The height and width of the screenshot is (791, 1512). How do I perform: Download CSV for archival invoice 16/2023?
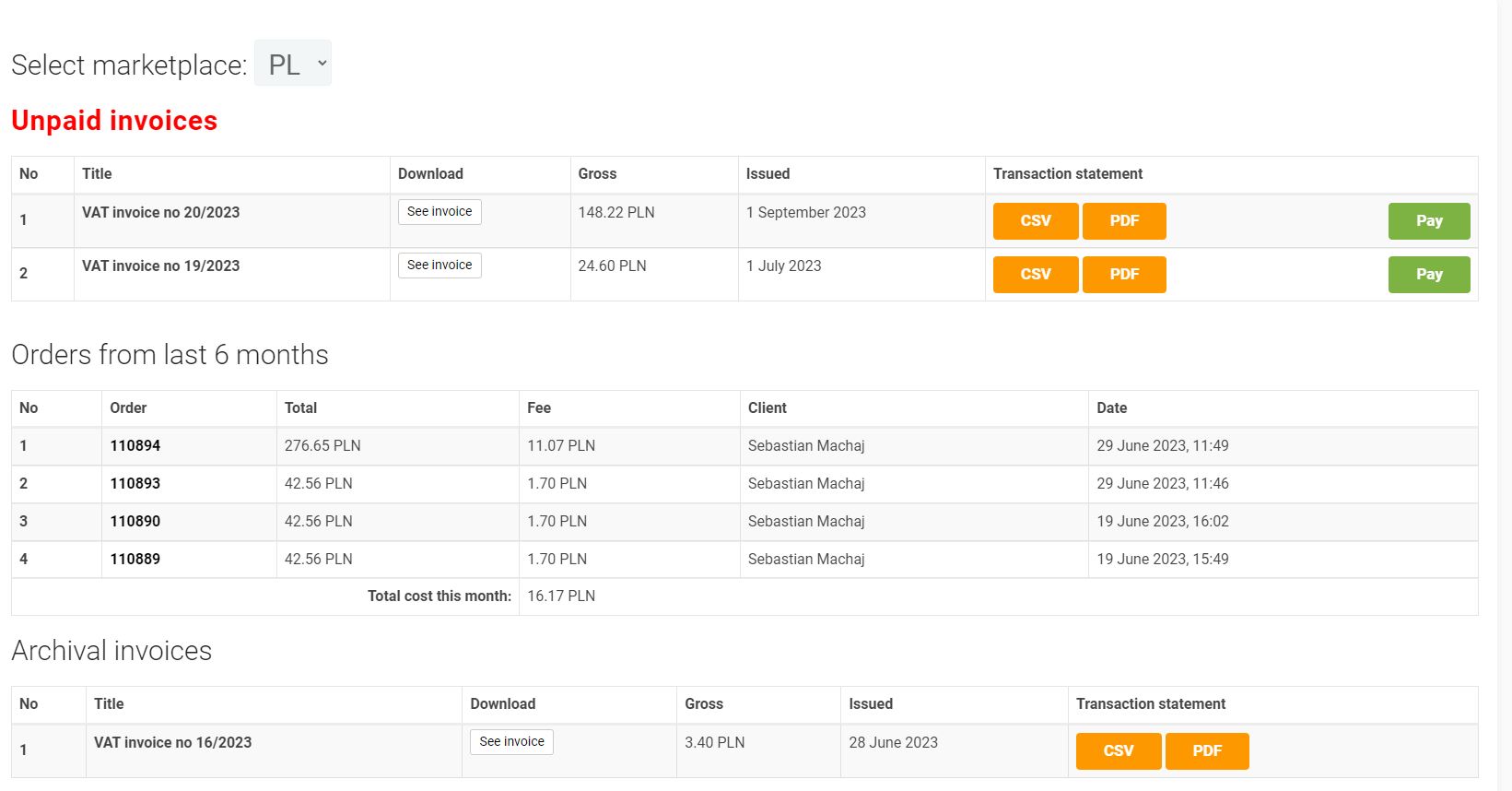point(1118,751)
